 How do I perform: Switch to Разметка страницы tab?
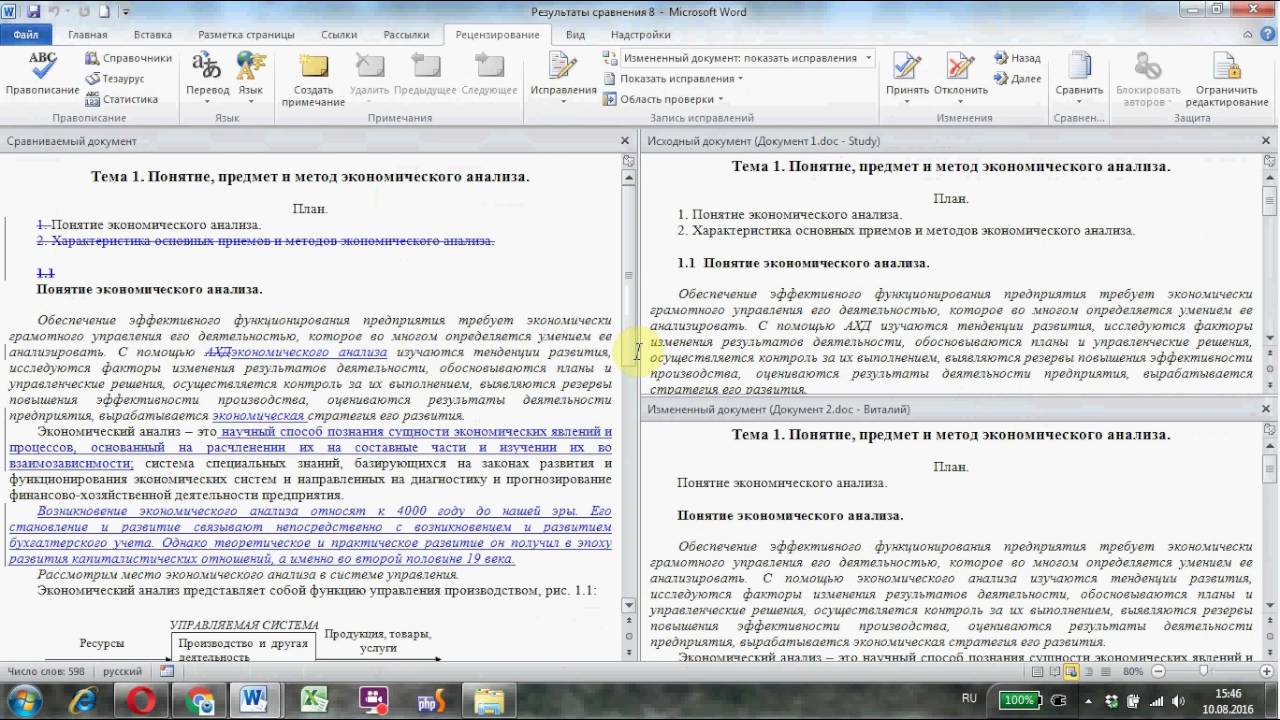[x=247, y=35]
